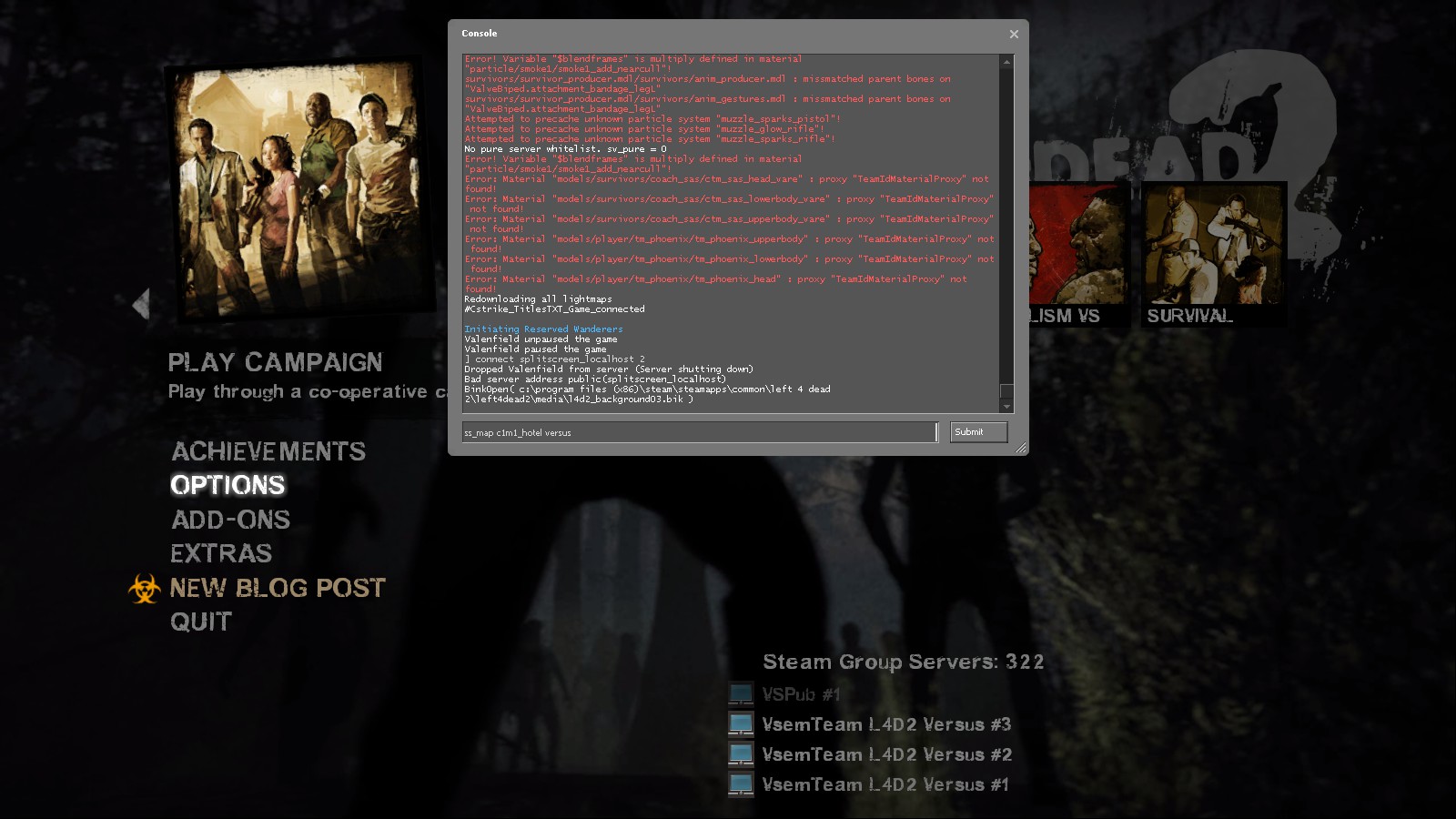Viewport: 1456px width, 819px height.
Task: Select Play Campaign mode
Action: [275, 362]
